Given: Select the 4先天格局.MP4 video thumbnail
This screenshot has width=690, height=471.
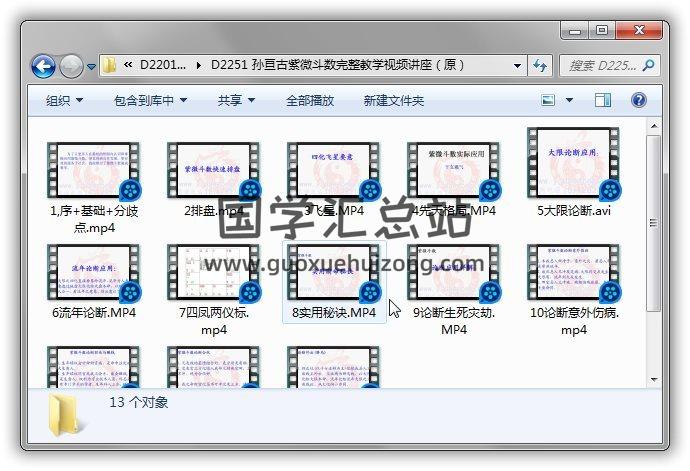Looking at the screenshot, I should coord(453,170).
